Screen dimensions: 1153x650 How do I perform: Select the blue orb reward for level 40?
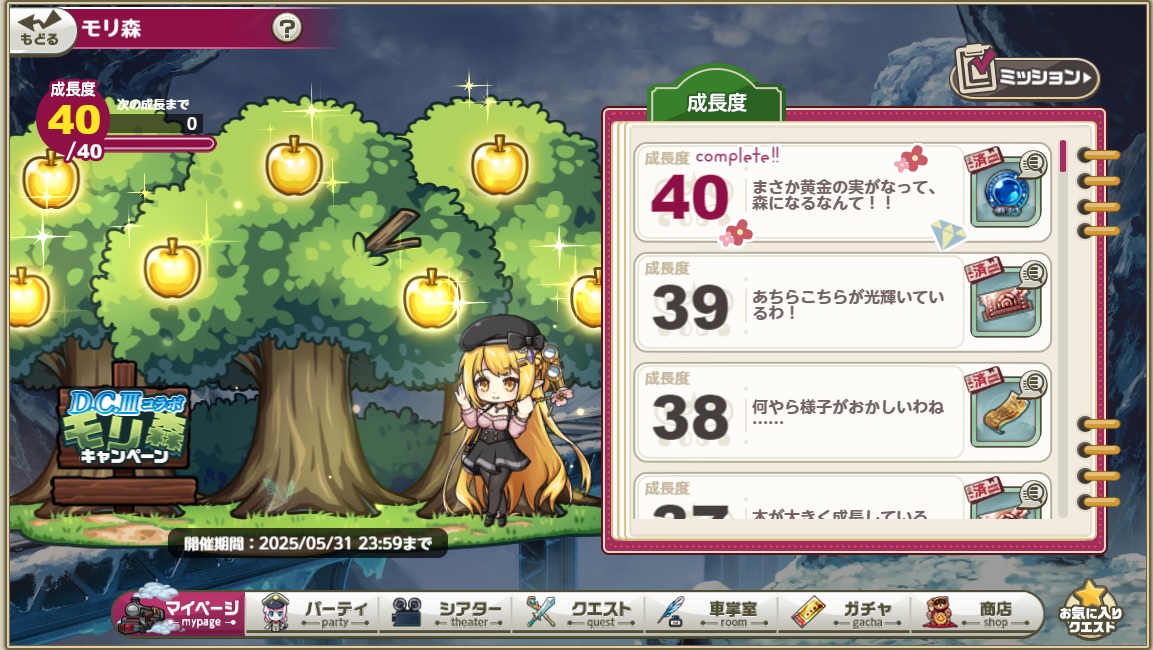(x=1004, y=193)
